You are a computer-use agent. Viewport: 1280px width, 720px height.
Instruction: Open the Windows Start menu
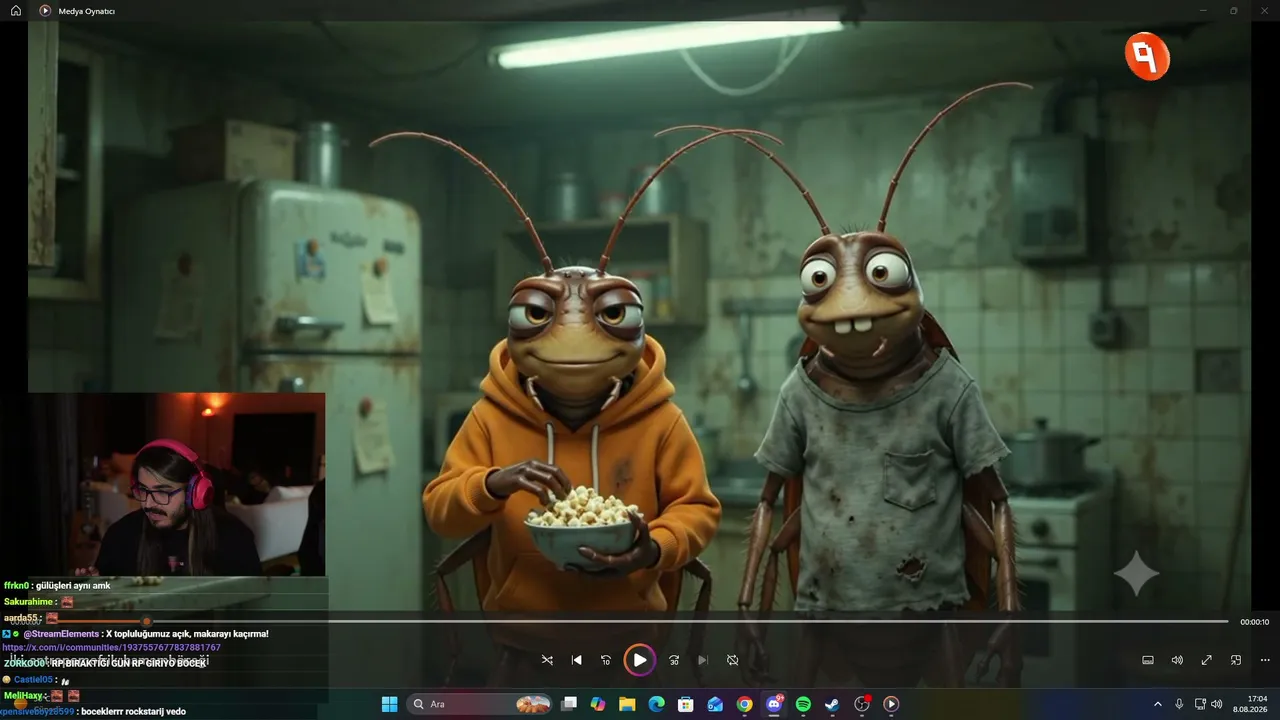pyautogui.click(x=389, y=704)
